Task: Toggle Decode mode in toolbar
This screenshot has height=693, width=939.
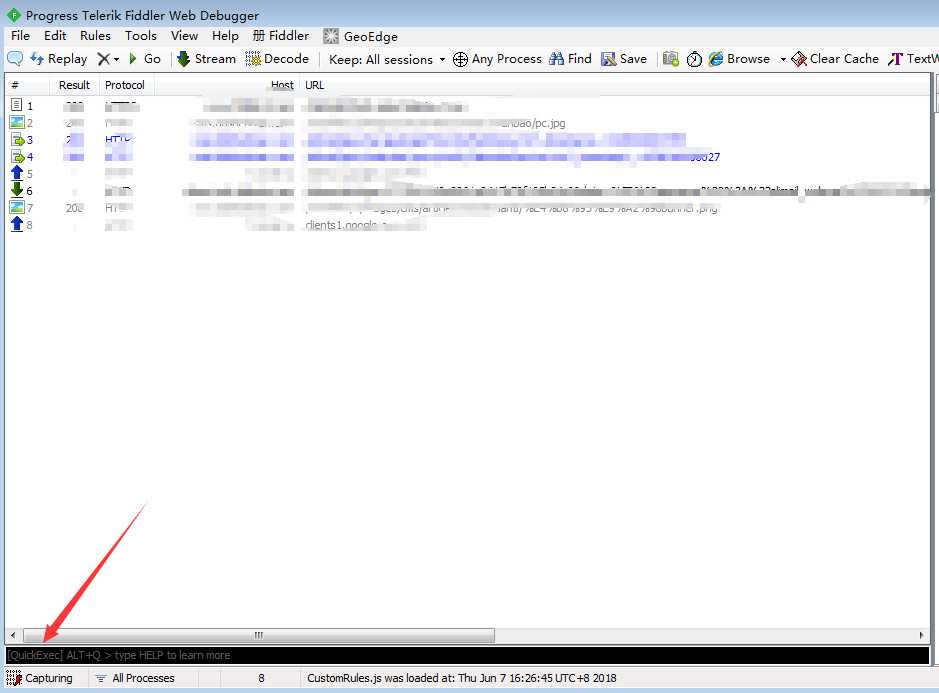Action: click(277, 59)
